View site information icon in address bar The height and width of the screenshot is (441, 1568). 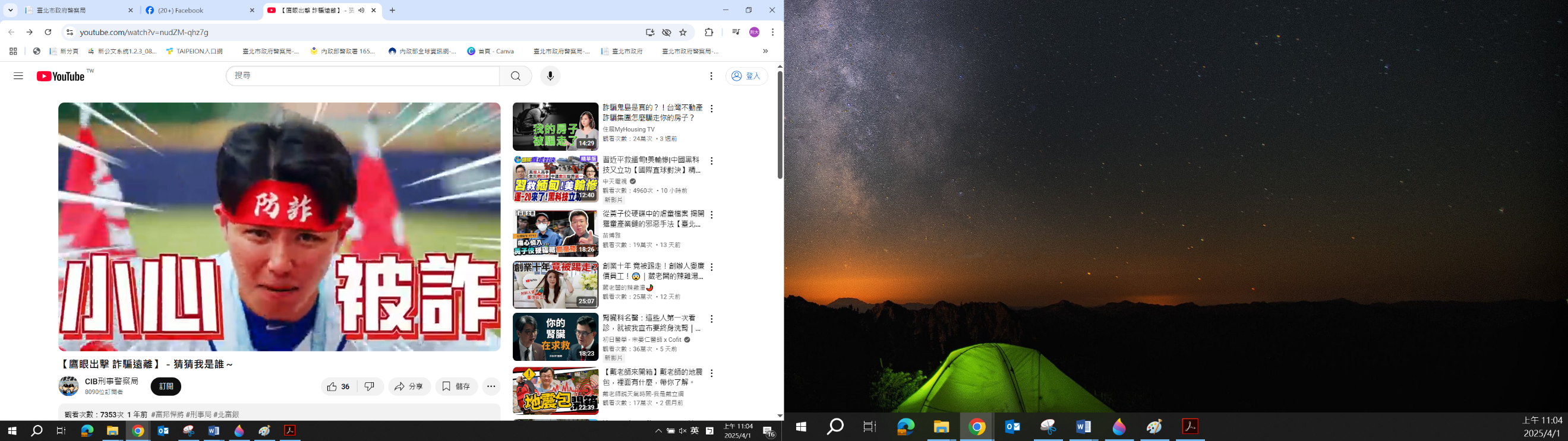(70, 32)
